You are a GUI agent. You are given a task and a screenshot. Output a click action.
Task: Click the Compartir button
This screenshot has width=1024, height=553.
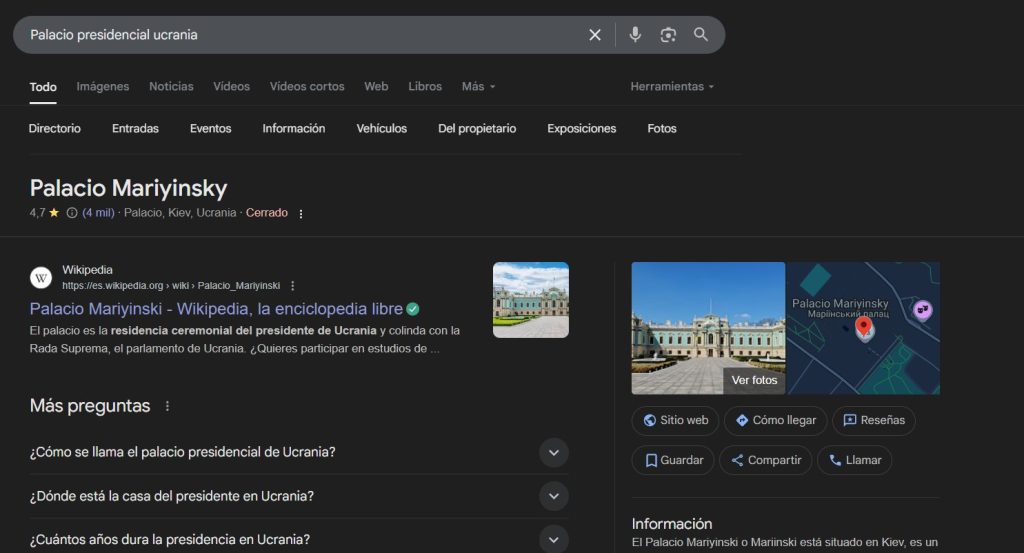click(x=765, y=460)
